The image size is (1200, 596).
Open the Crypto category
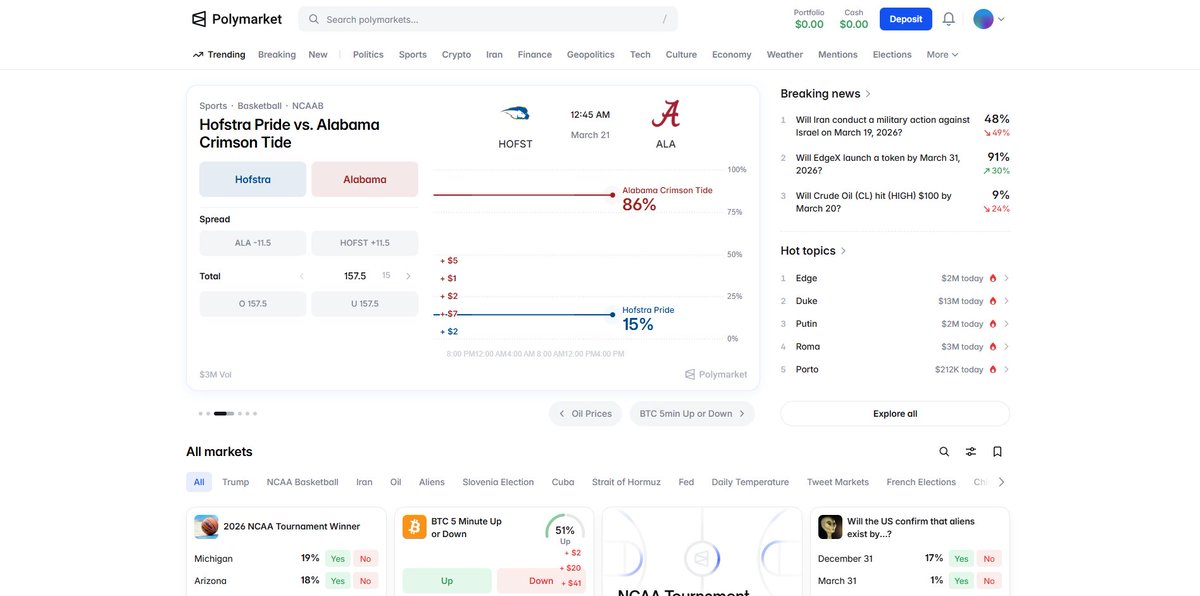tap(456, 55)
